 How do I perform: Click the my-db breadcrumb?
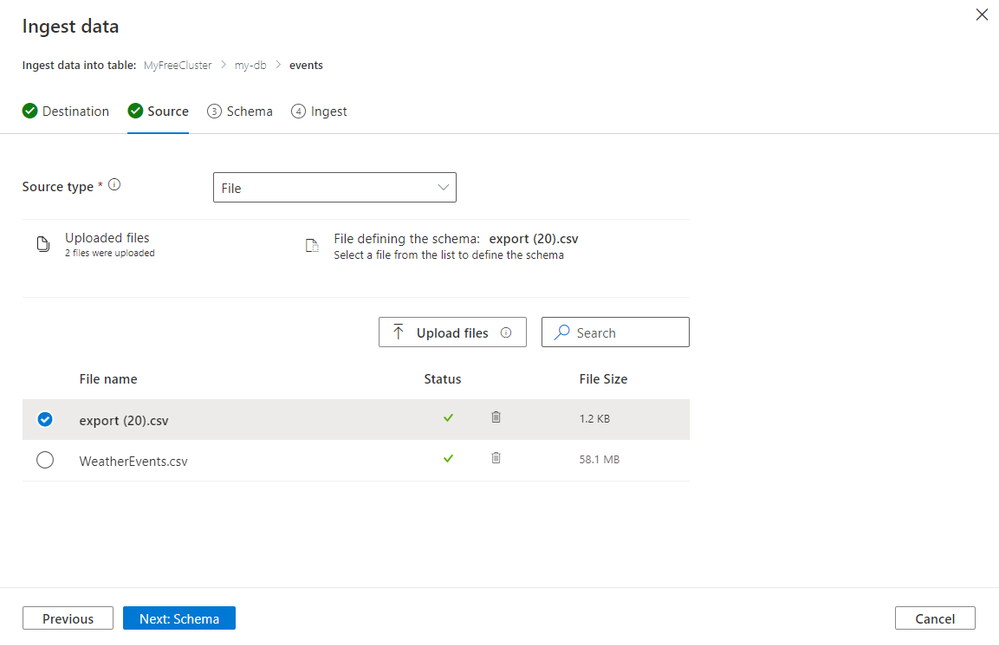[x=250, y=65]
